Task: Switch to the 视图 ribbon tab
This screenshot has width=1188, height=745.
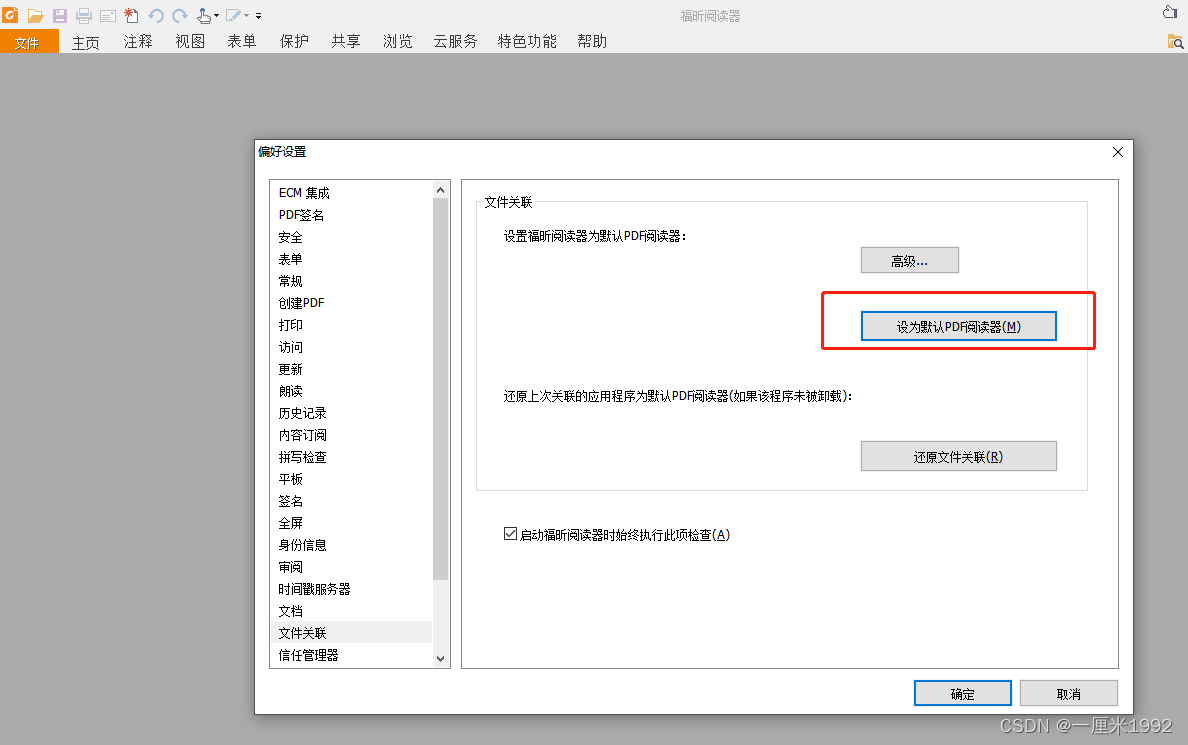Action: coord(190,42)
